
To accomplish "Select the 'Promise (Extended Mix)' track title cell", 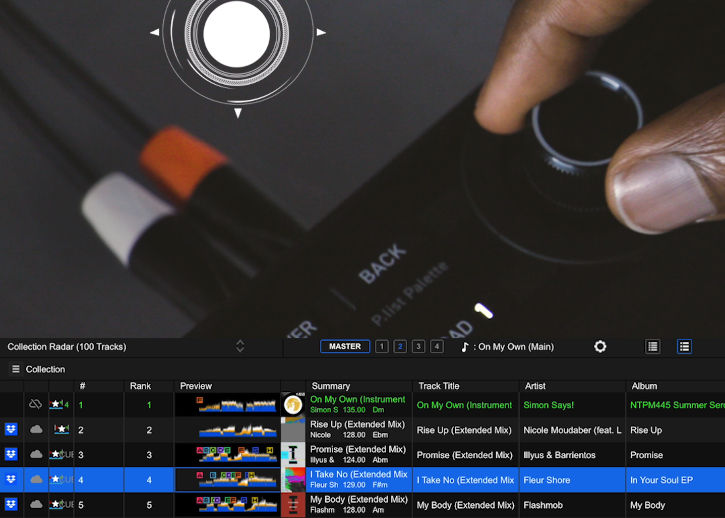I will 465,455.
